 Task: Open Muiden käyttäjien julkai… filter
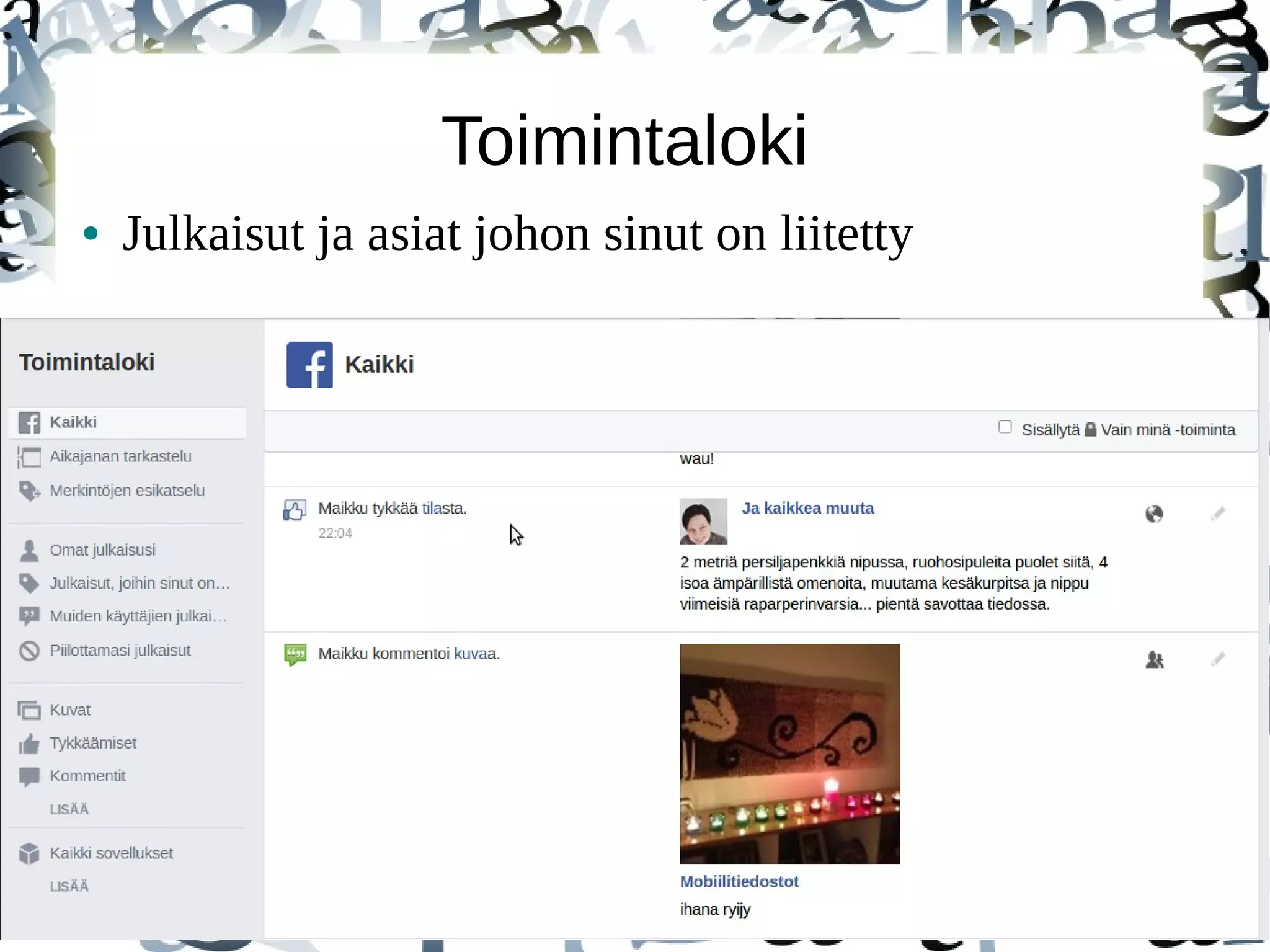[138, 616]
